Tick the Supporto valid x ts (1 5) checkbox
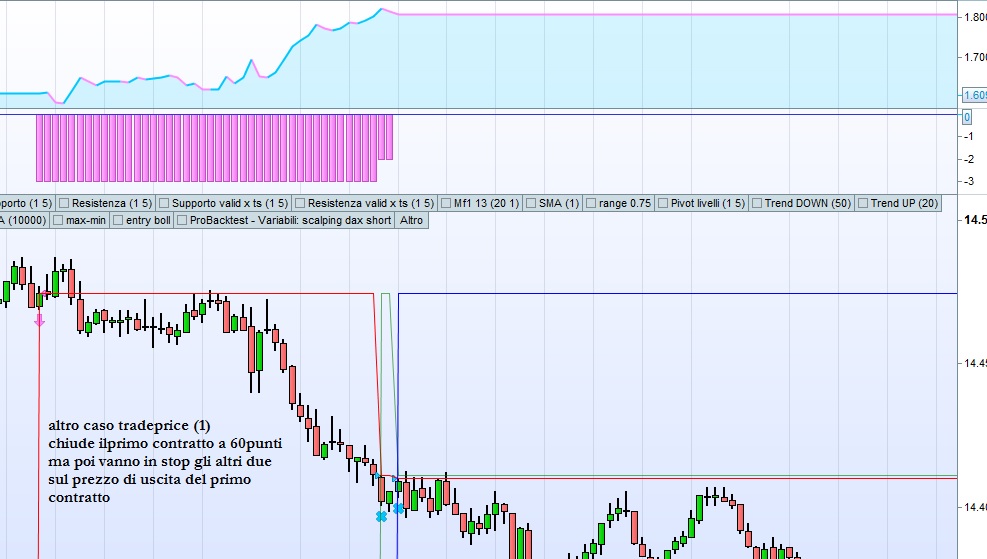Image resolution: width=987 pixels, height=559 pixels. (164, 203)
